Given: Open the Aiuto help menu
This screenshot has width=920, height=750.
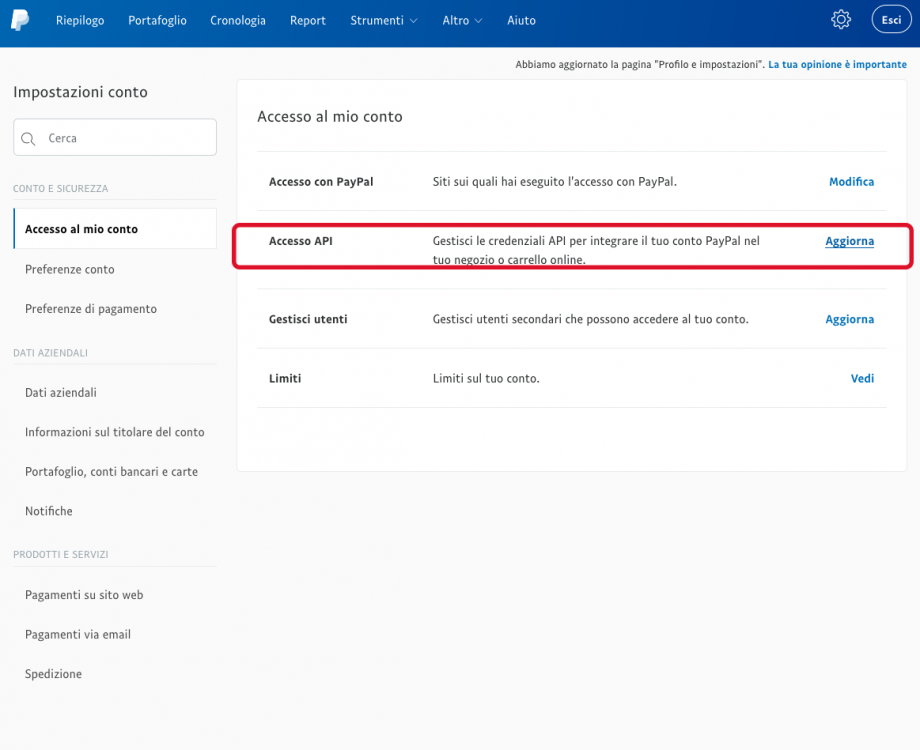Looking at the screenshot, I should pos(521,20).
